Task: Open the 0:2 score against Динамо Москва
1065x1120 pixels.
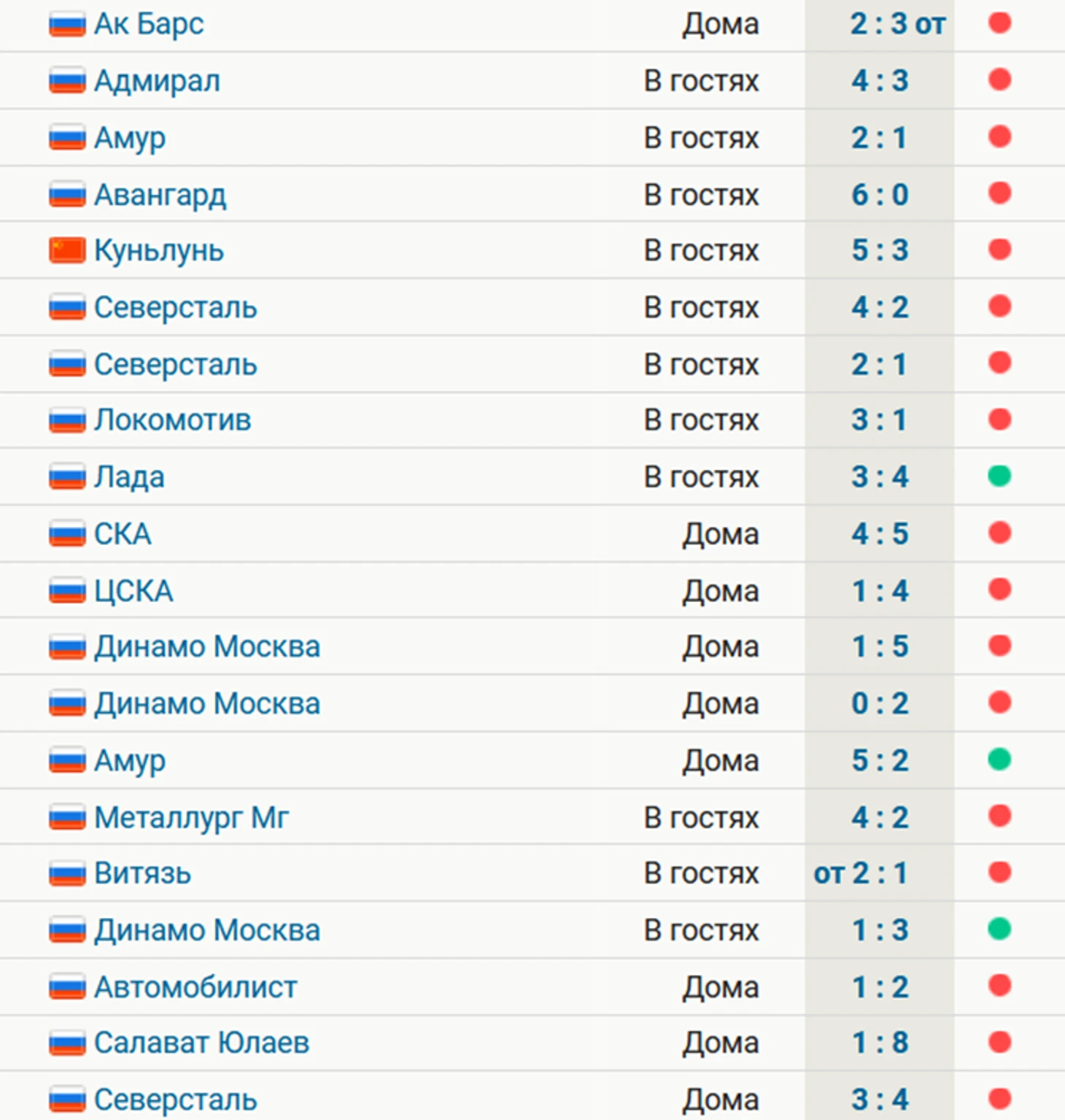Action: point(880,704)
